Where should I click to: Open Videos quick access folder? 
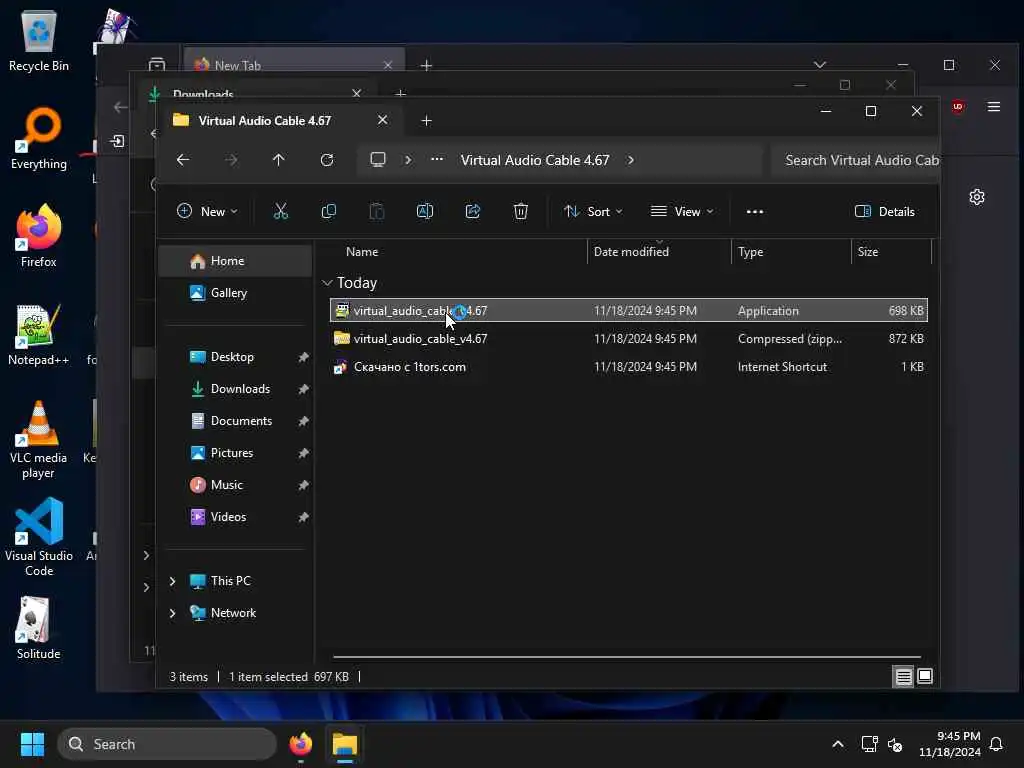(x=236, y=517)
